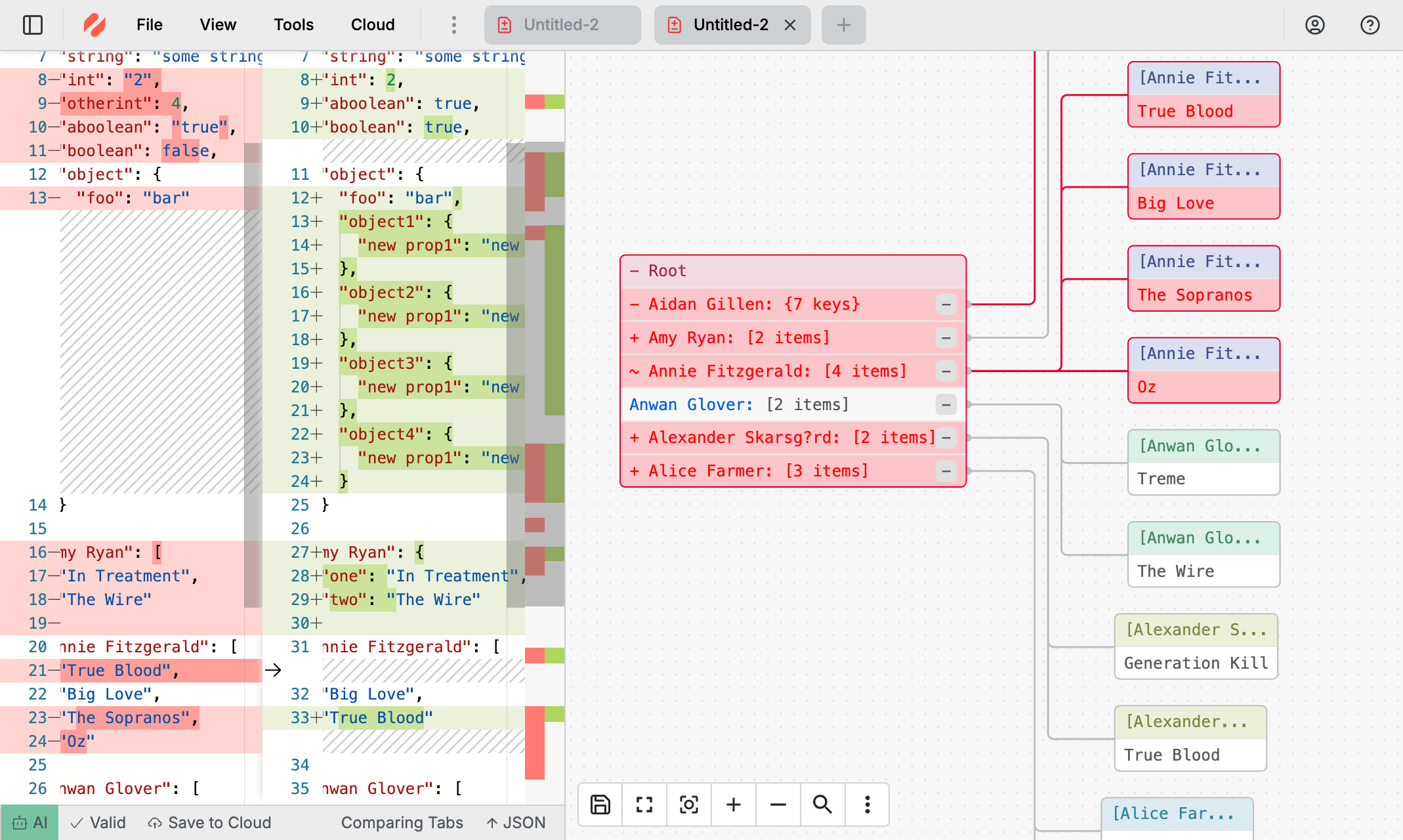The height and width of the screenshot is (840, 1403).
Task: Collapse the Root node
Action: click(635, 271)
